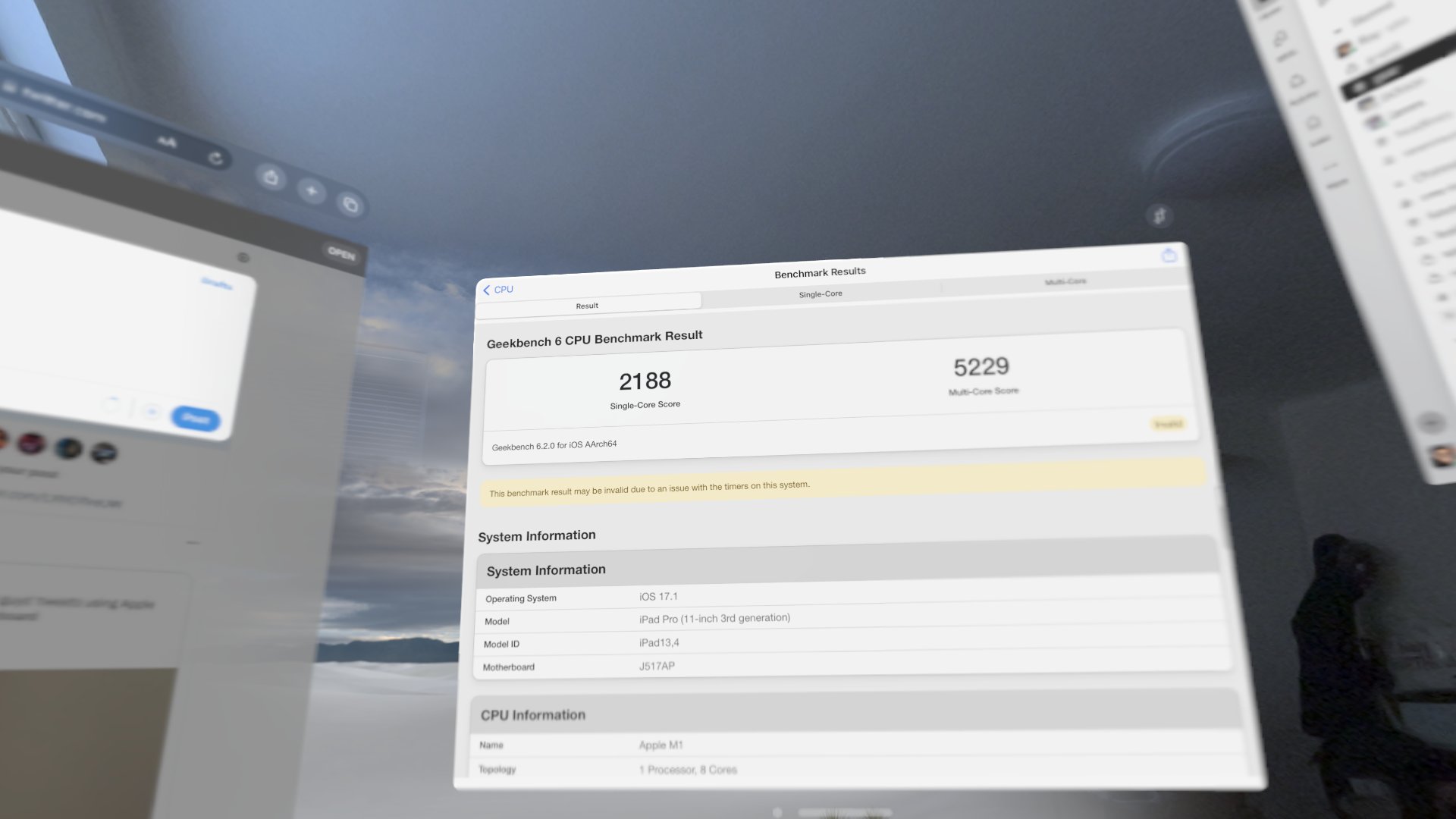This screenshot has height=819, width=1456.
Task: Reload the page in Safari
Action: 216,158
